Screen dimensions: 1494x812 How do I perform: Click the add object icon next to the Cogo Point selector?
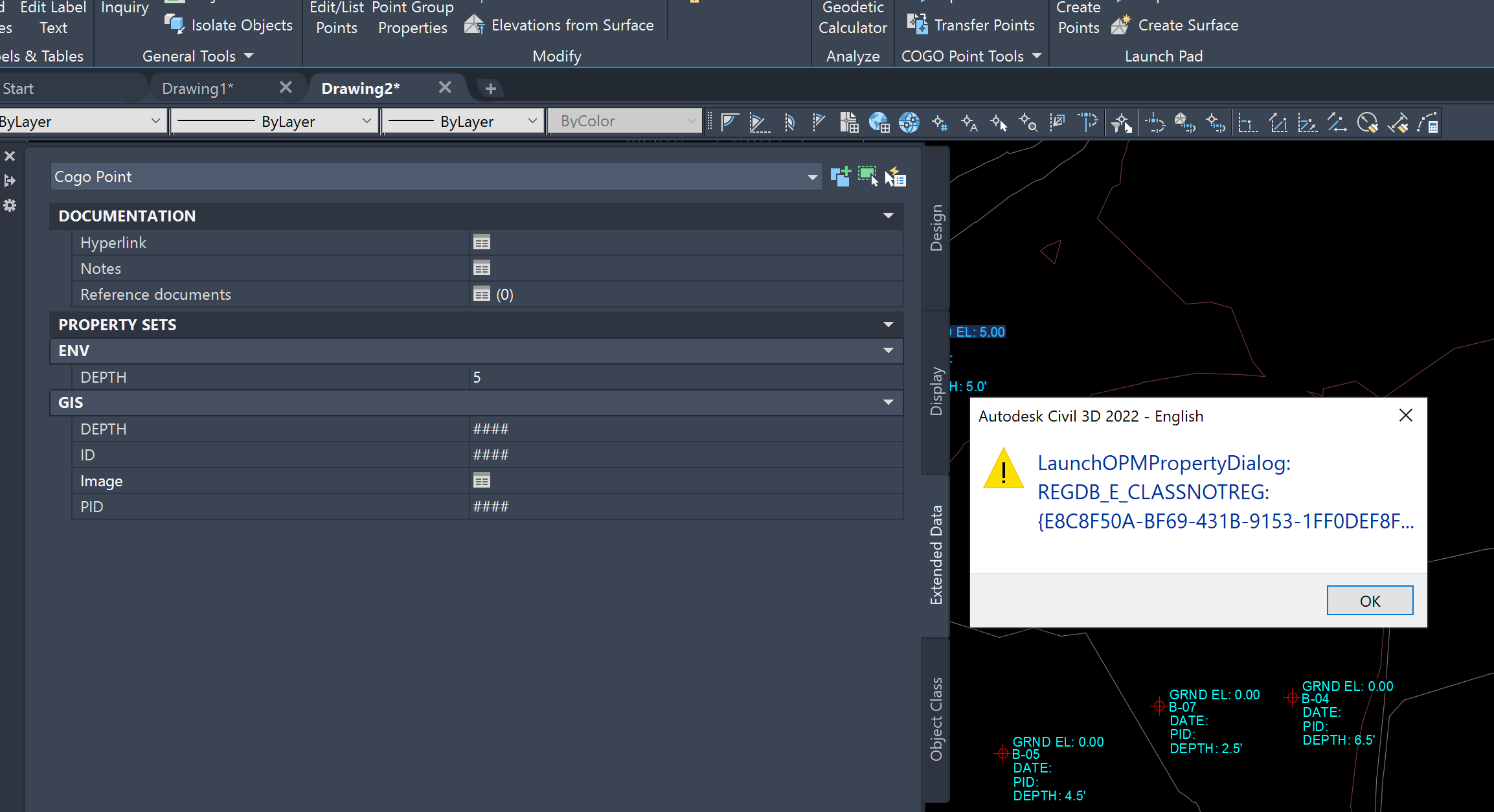[x=841, y=176]
